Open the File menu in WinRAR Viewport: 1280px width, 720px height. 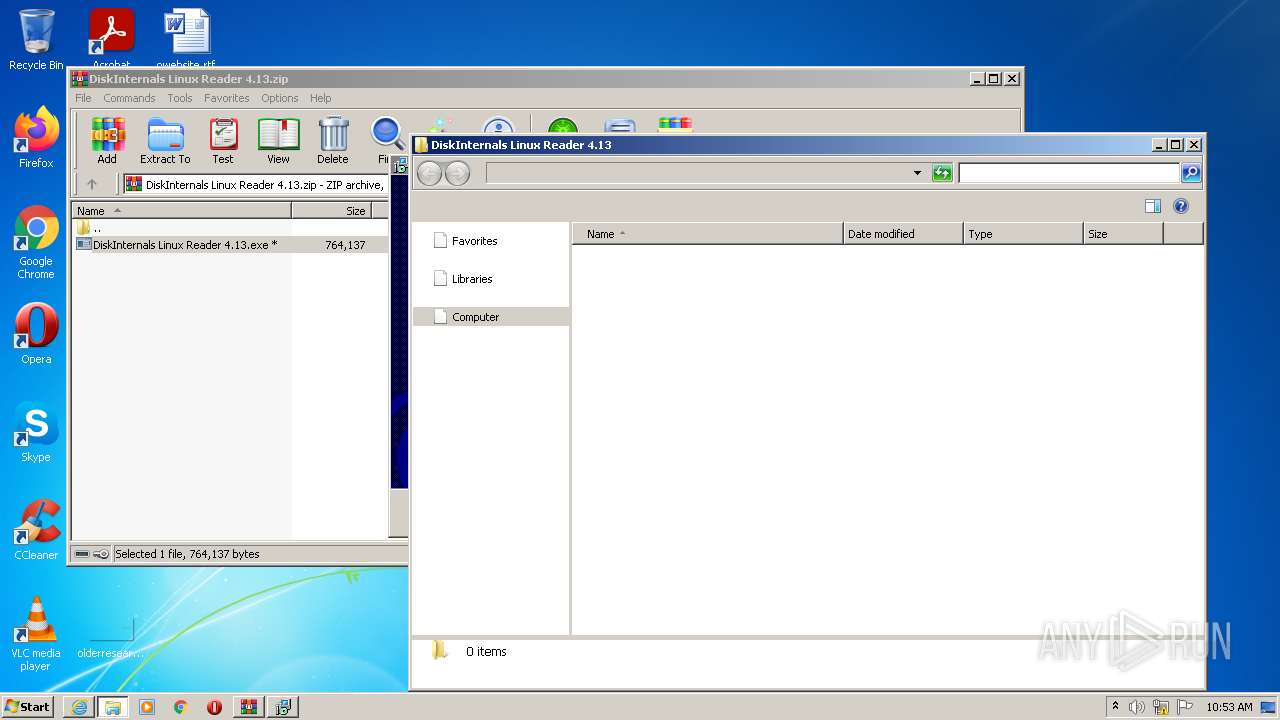point(83,98)
